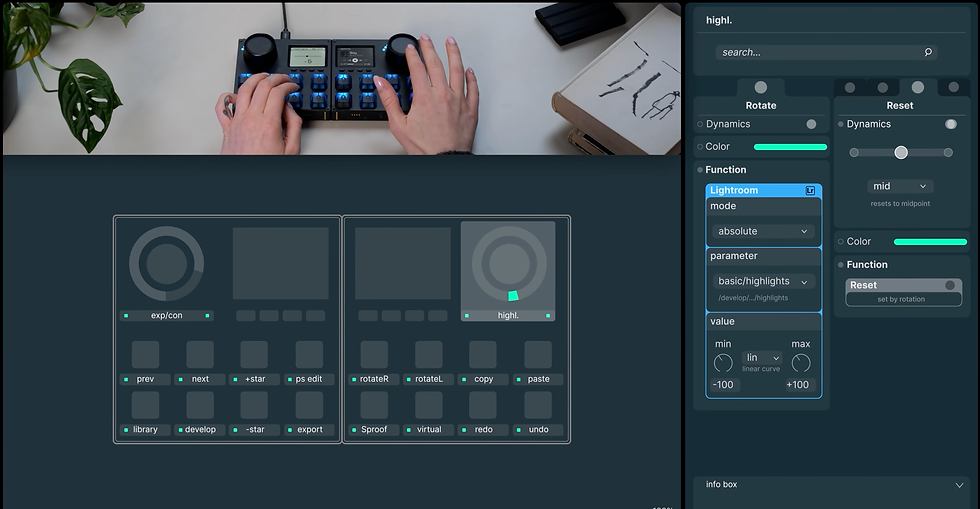Click into the search field
Screen dimensions: 980x509
tap(826, 53)
